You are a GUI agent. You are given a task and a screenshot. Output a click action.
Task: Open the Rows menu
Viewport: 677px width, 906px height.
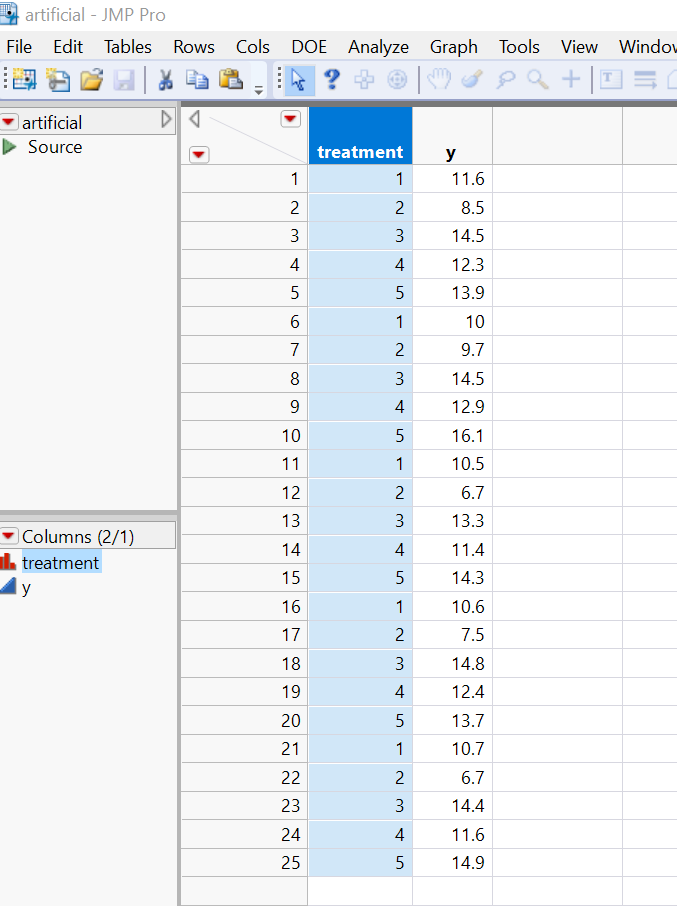pos(194,47)
